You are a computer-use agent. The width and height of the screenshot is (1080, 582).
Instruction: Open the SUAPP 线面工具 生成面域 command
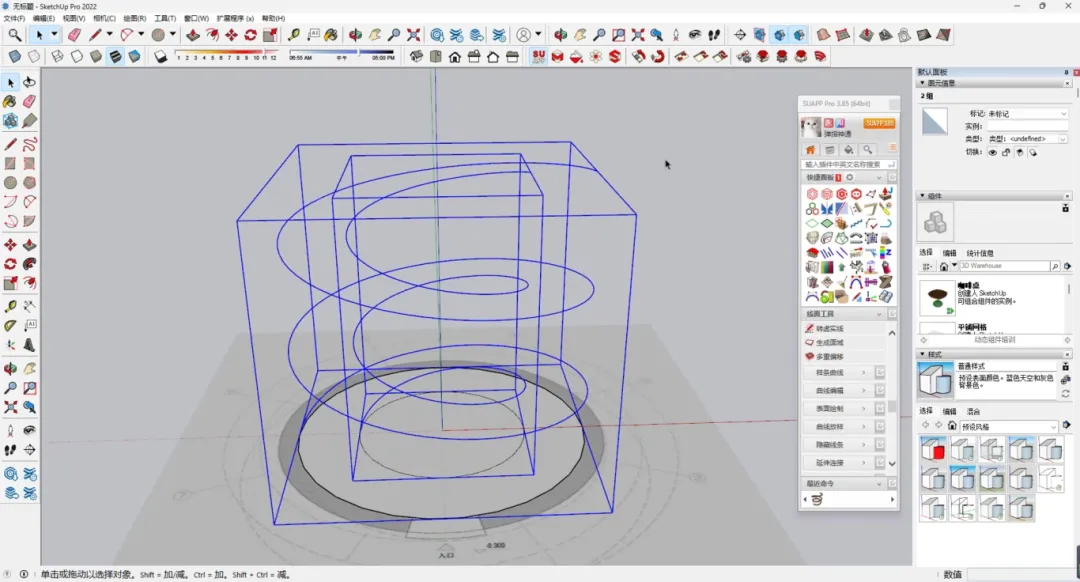(x=830, y=343)
